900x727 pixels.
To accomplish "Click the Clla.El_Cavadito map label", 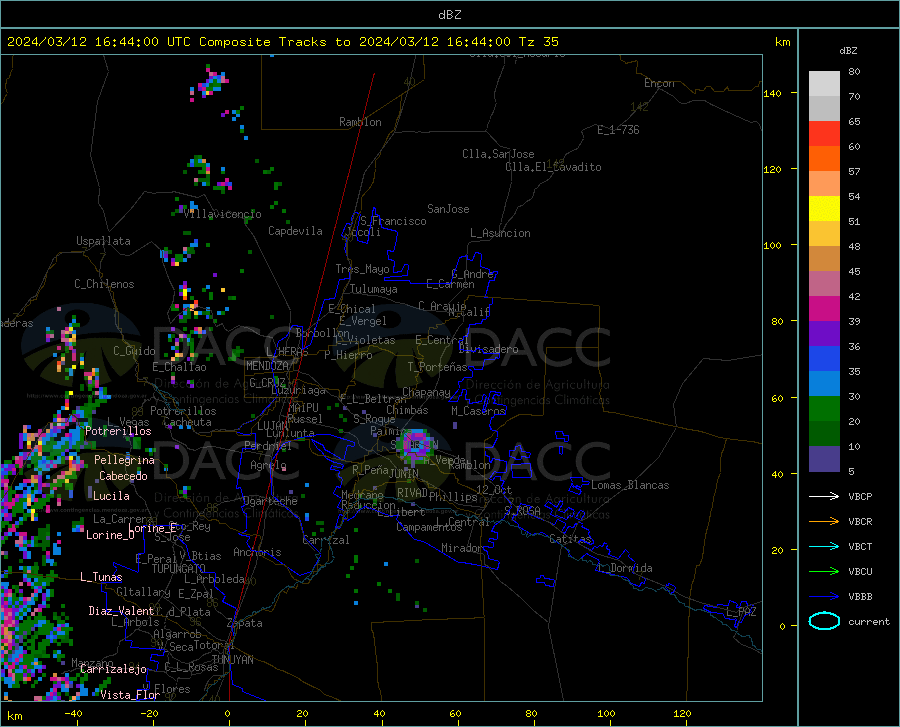I will (x=553, y=167).
